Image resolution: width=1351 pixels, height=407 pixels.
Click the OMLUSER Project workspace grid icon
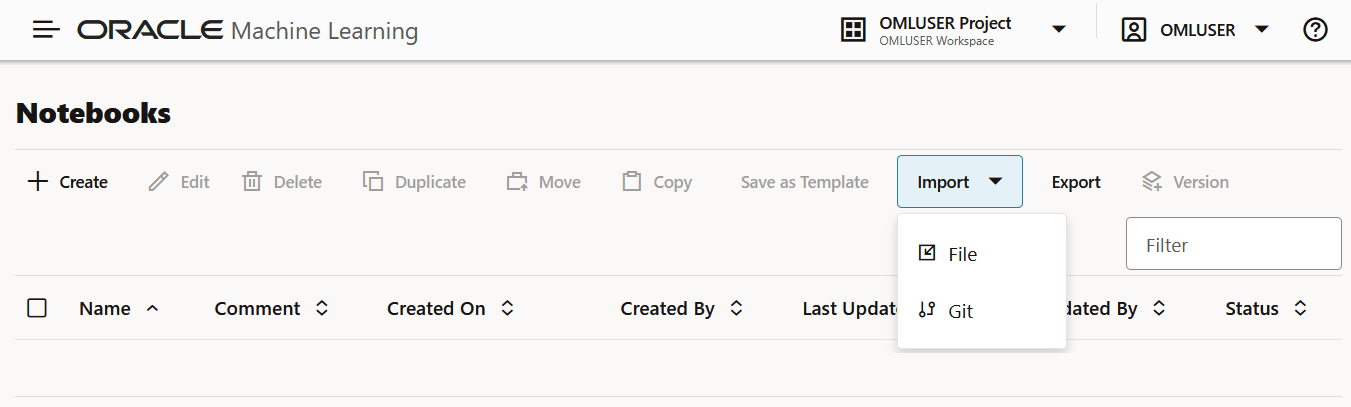pos(852,30)
